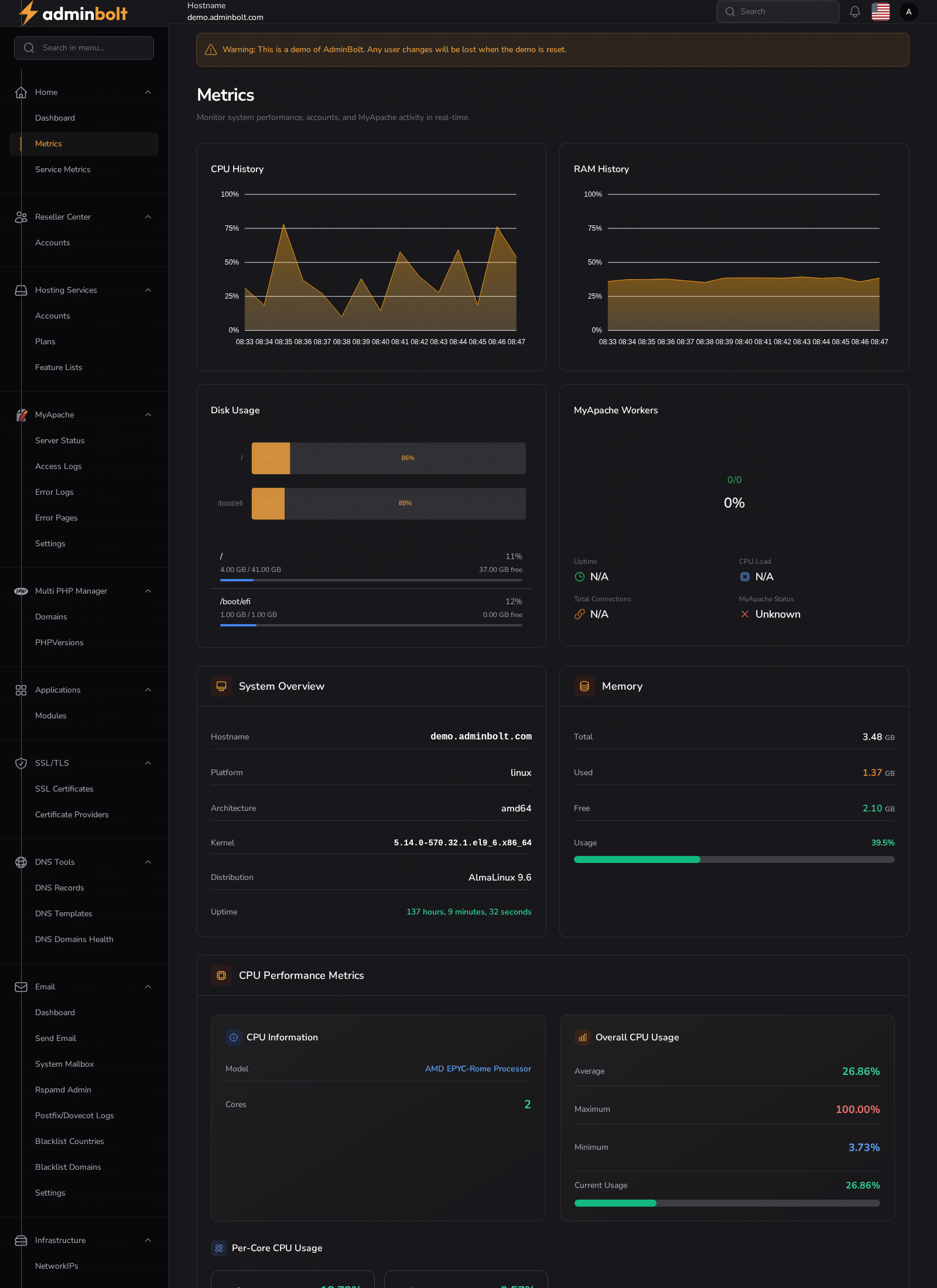Screen dimensions: 937x1288
Task: Click the Uptime clock icon in MyApache Workers
Action: point(580,577)
